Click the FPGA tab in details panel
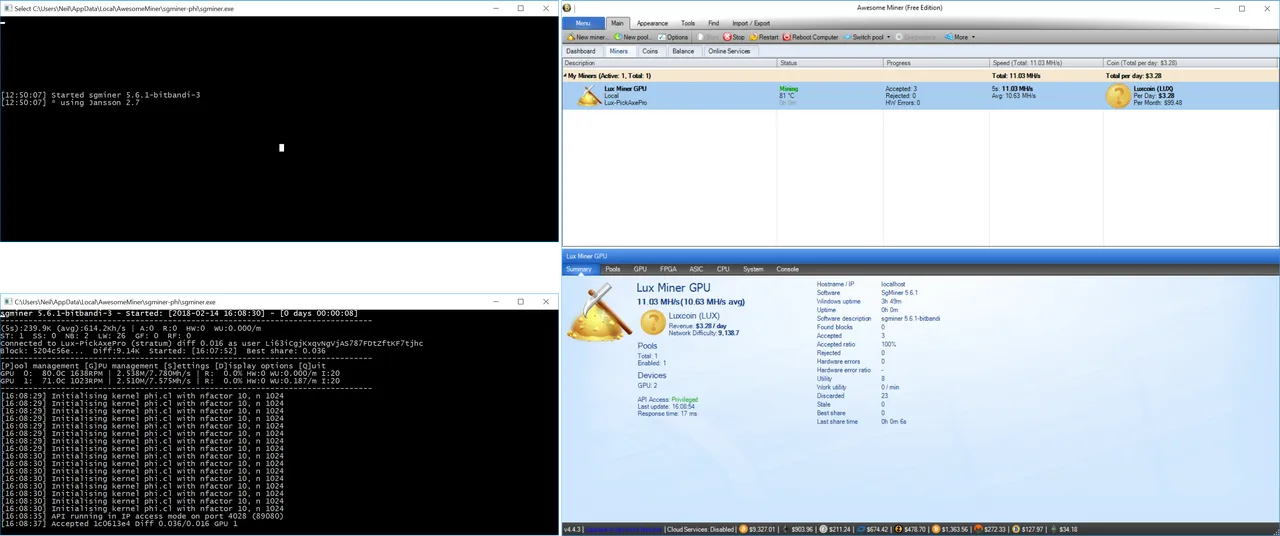 [x=668, y=269]
